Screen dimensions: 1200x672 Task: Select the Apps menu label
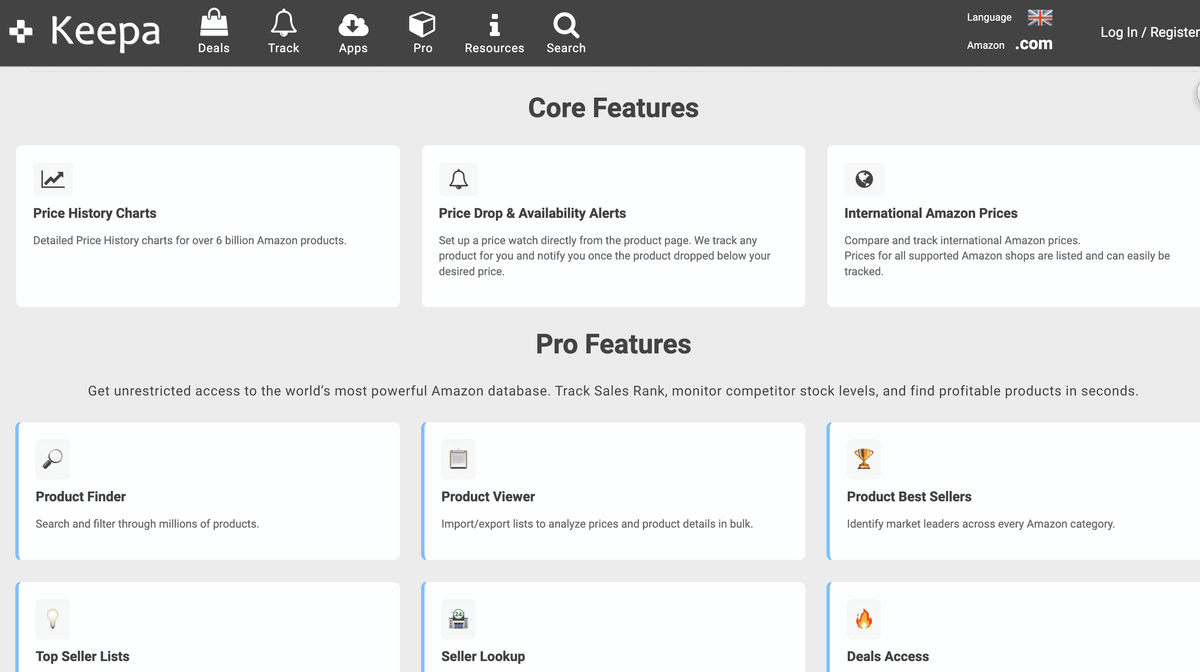pos(353,48)
